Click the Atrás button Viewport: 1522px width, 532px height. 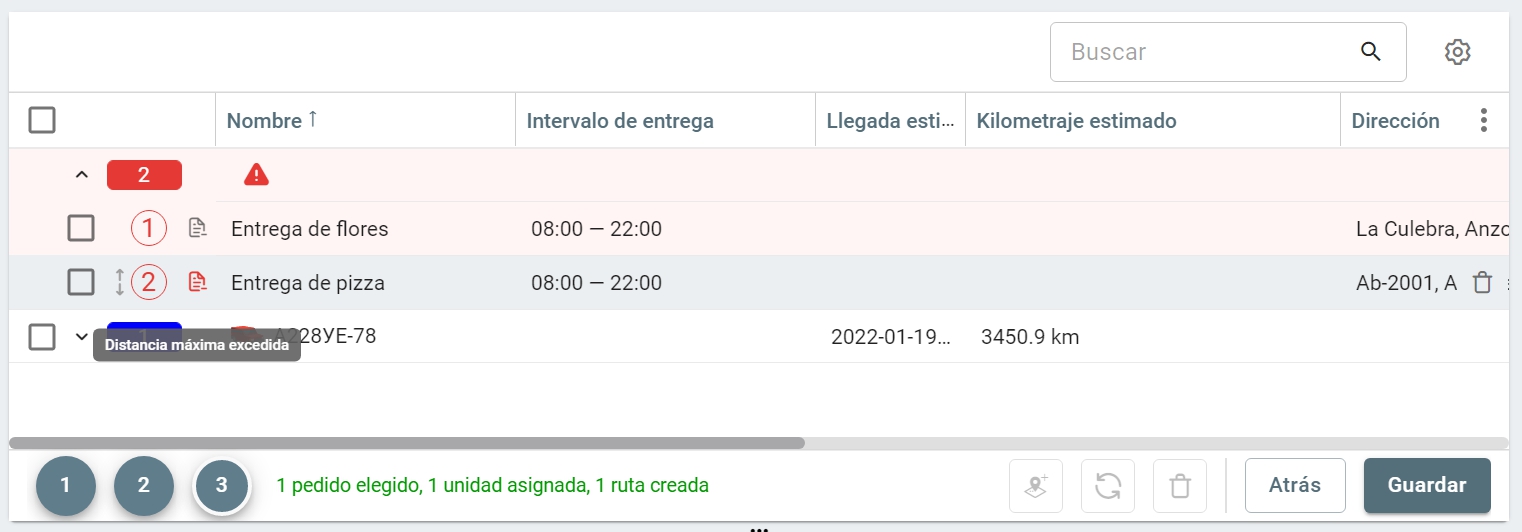click(1295, 486)
